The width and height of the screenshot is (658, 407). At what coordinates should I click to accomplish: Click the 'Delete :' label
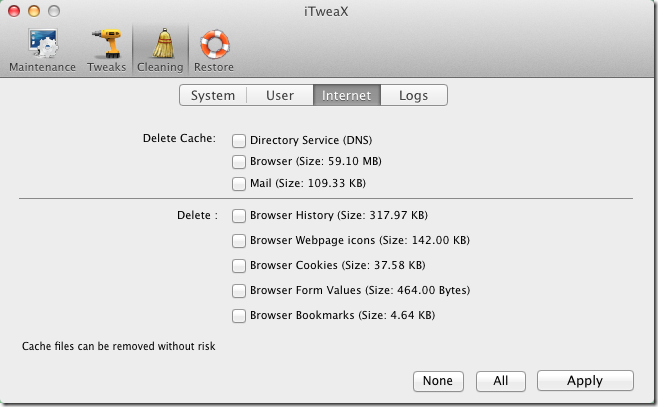click(197, 215)
